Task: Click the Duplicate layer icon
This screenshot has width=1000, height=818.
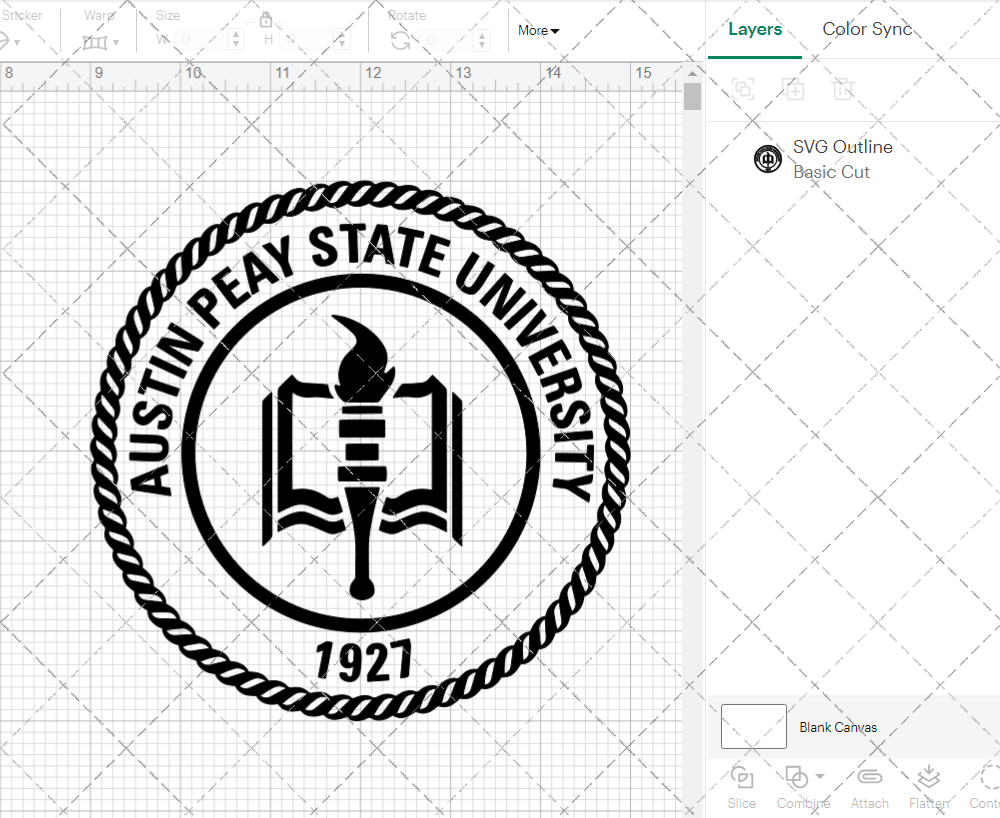Action: point(794,90)
